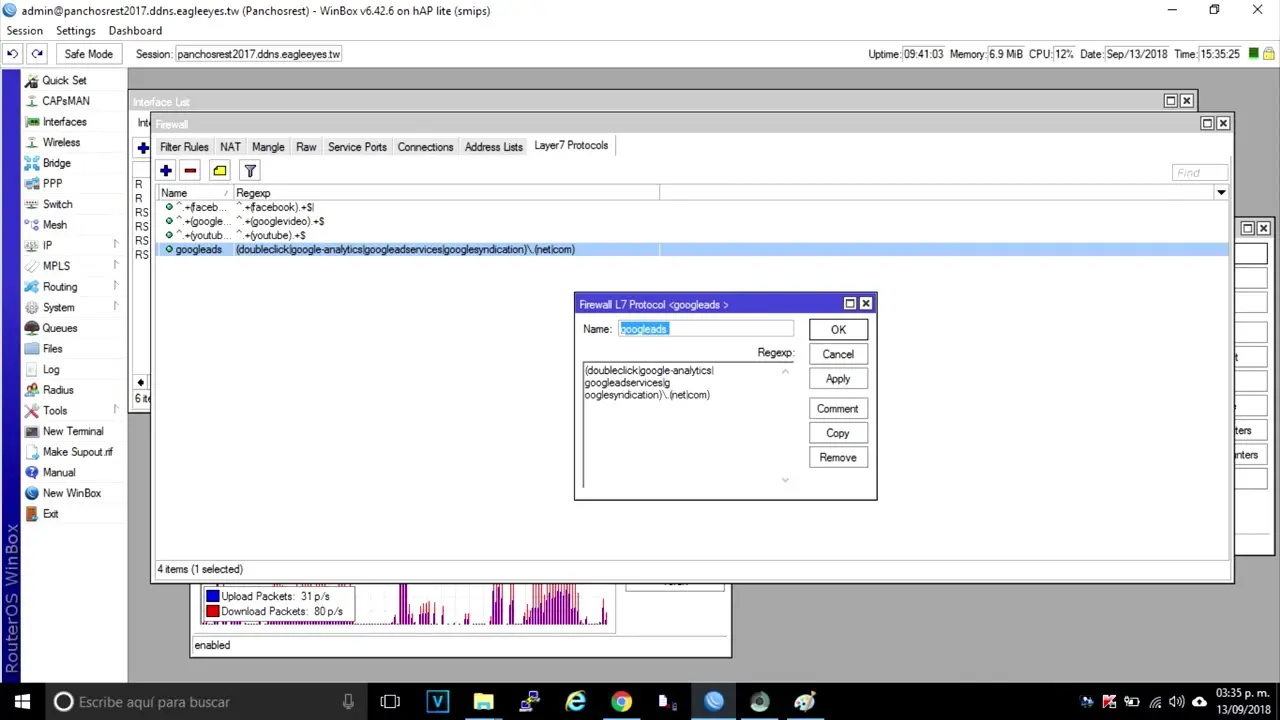Add an interface with Interface List plus icon
The width and height of the screenshot is (1280, 720).
point(143,148)
